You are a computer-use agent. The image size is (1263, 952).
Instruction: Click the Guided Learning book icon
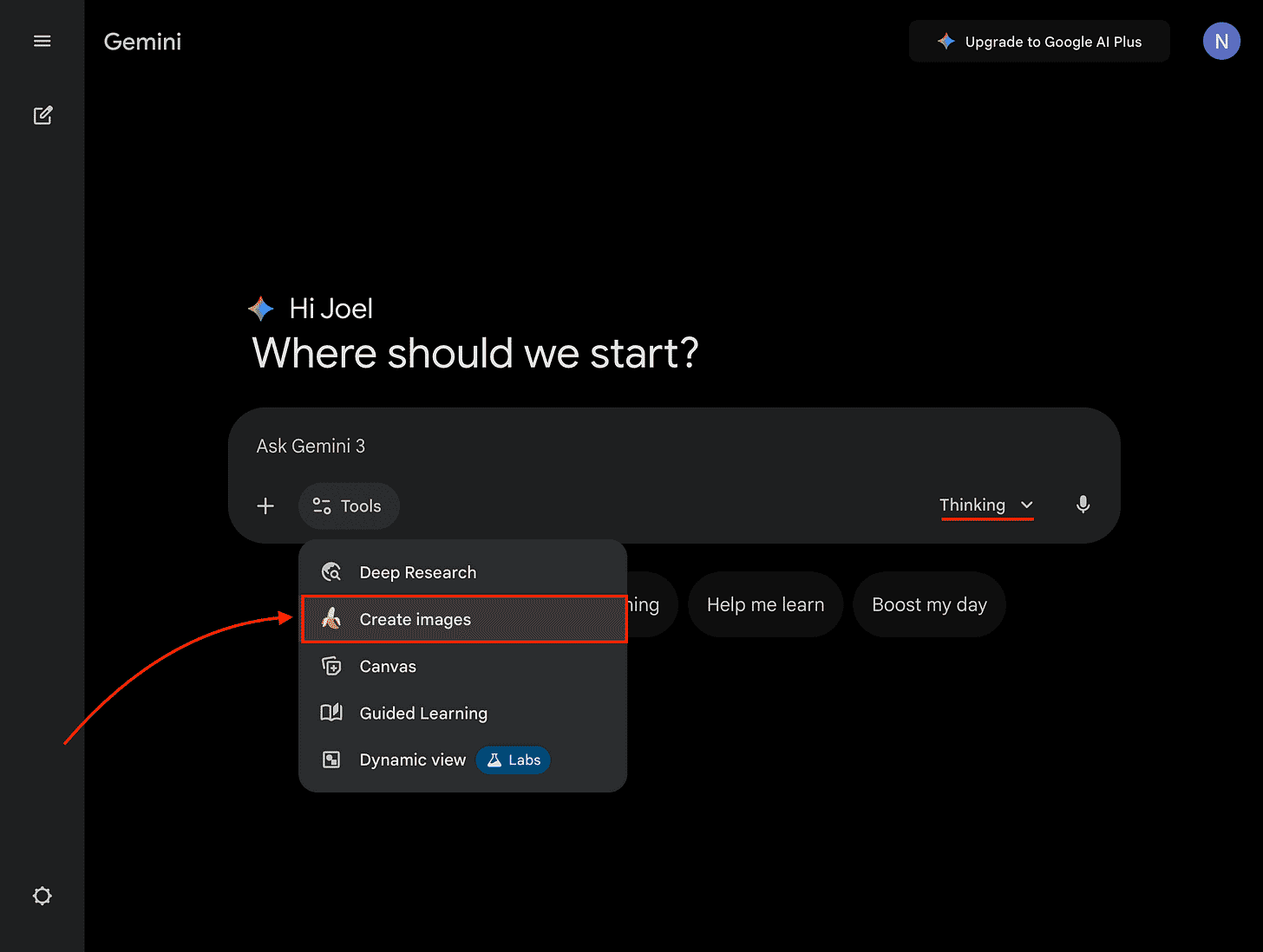point(331,713)
